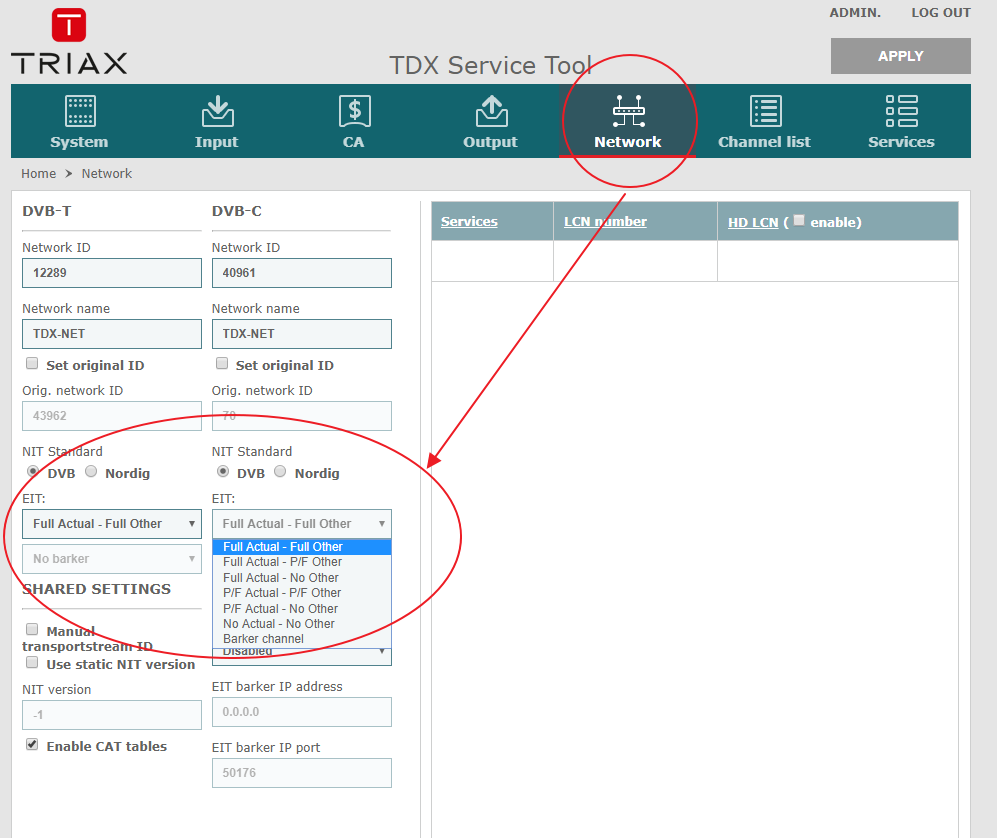Click the NIT version field

point(112,715)
